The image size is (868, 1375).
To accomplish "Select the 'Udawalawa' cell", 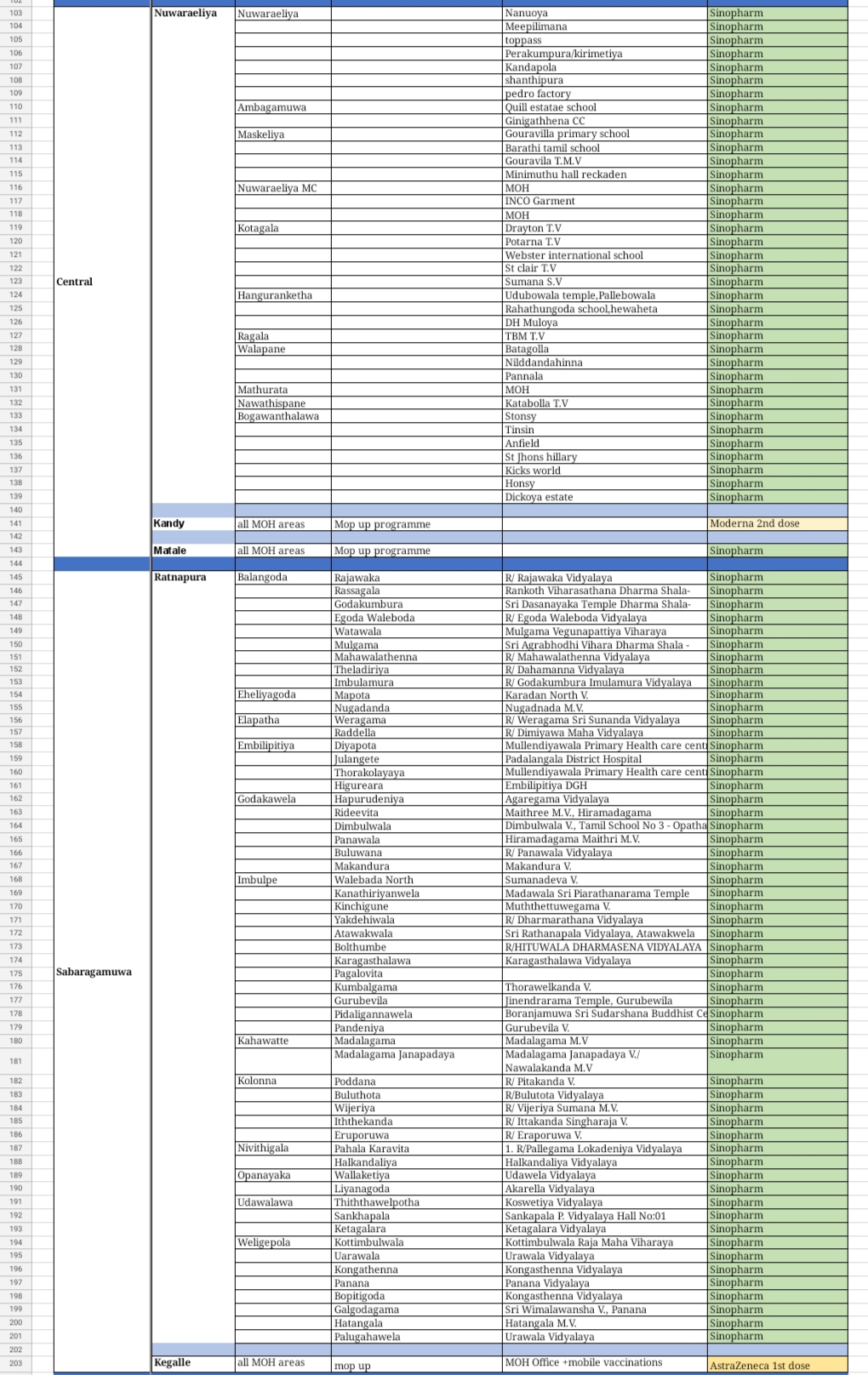I will click(x=283, y=1202).
